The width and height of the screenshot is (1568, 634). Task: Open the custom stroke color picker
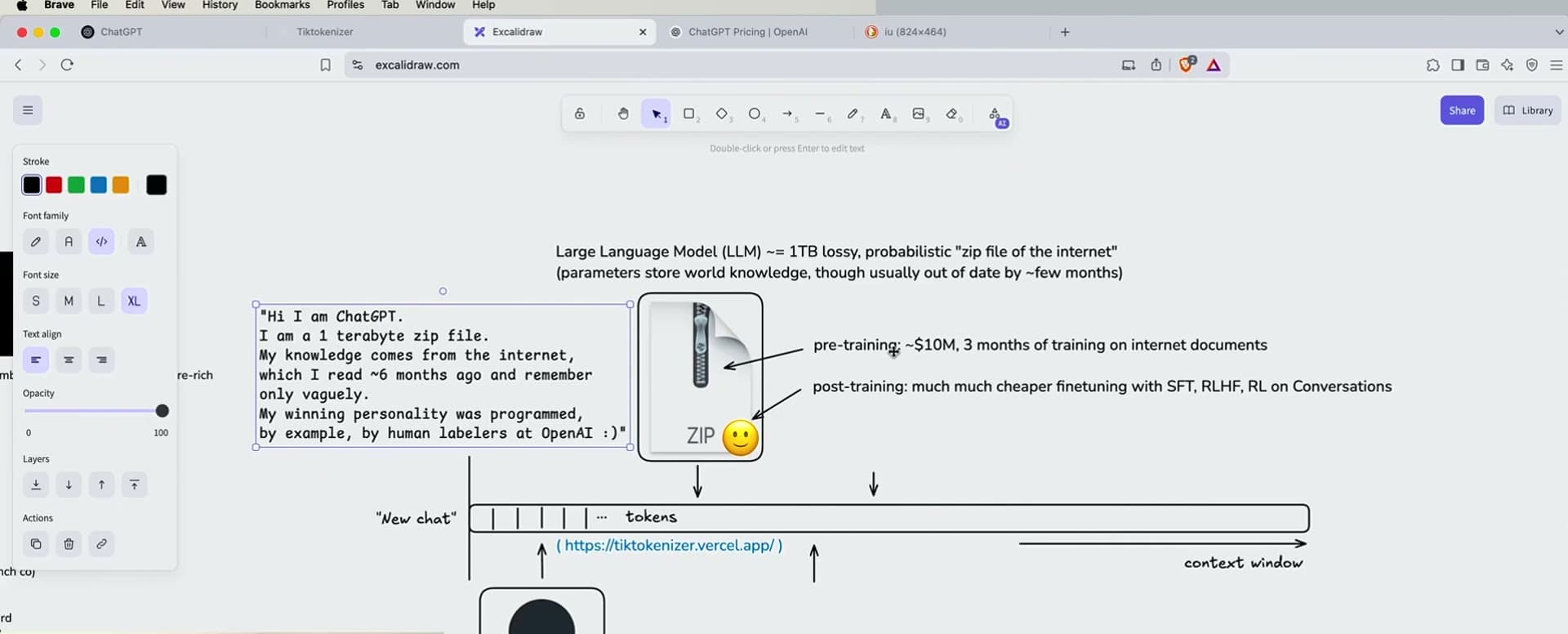(156, 185)
